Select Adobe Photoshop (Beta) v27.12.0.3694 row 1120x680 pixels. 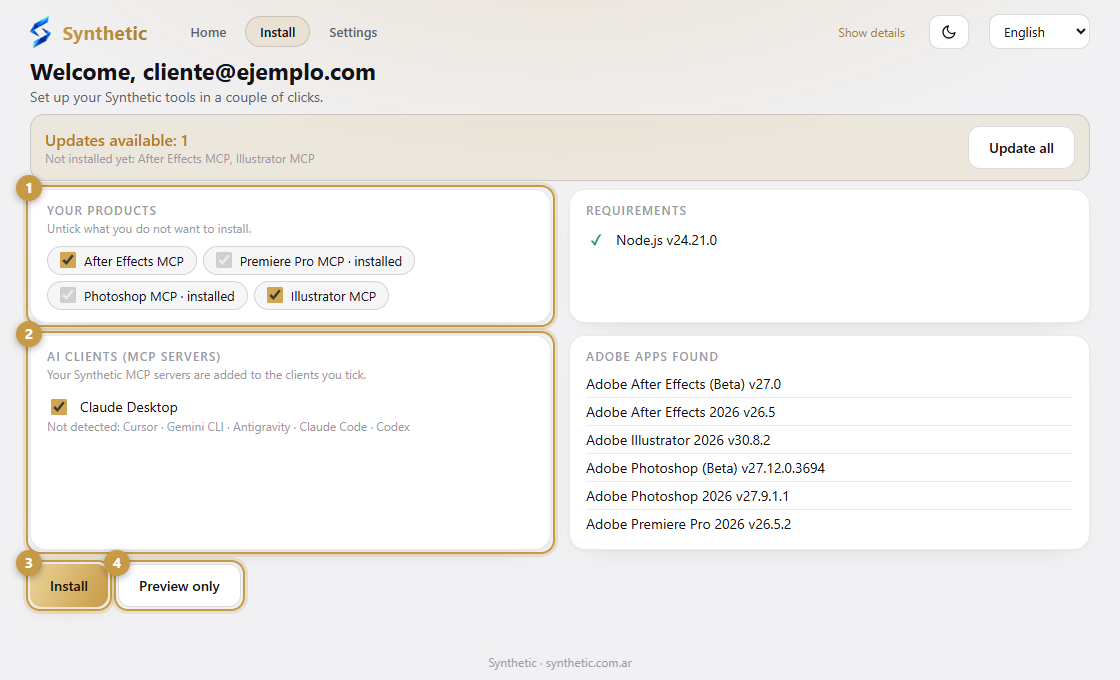829,468
